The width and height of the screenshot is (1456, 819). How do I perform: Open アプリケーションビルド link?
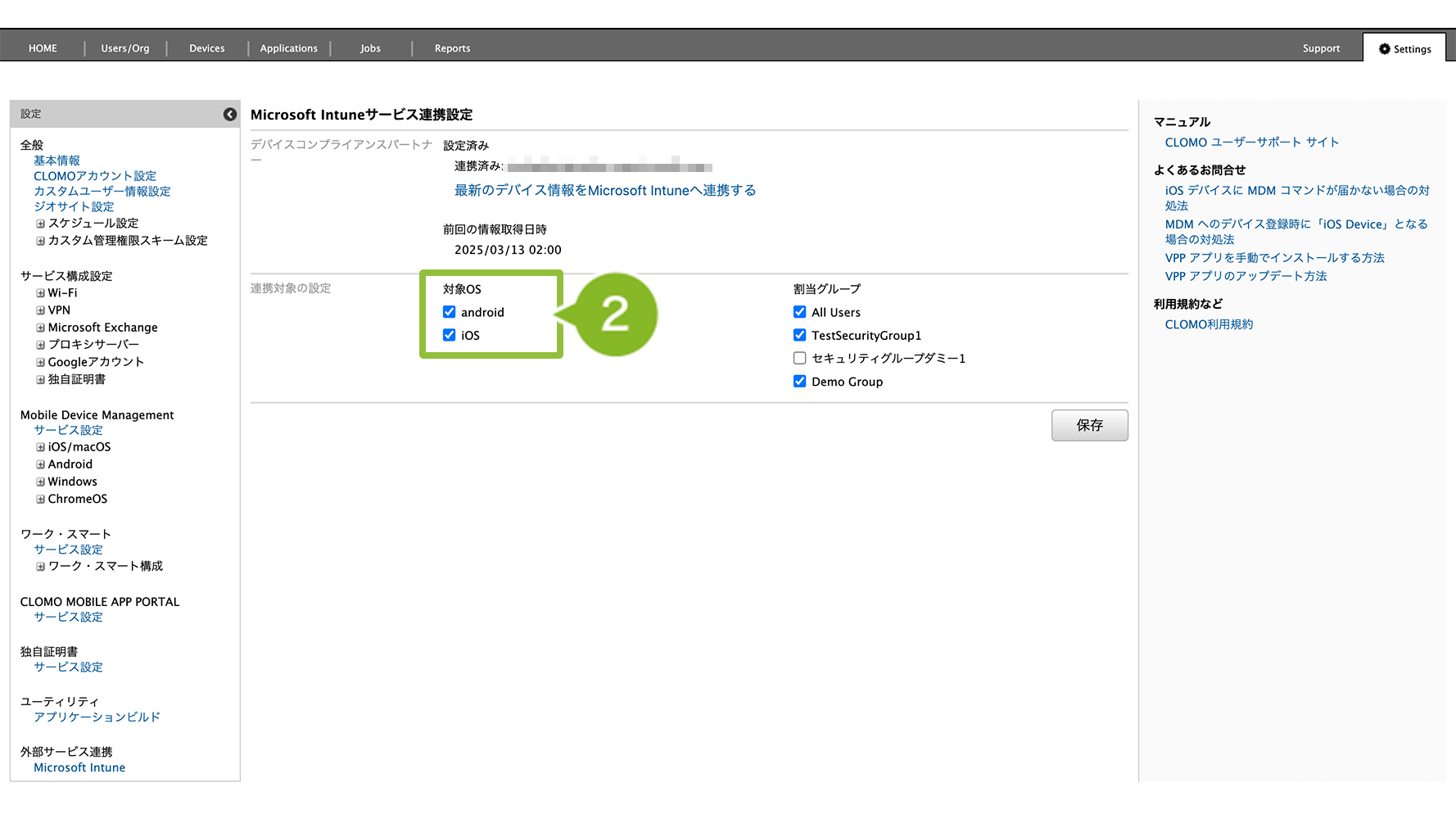[97, 717]
